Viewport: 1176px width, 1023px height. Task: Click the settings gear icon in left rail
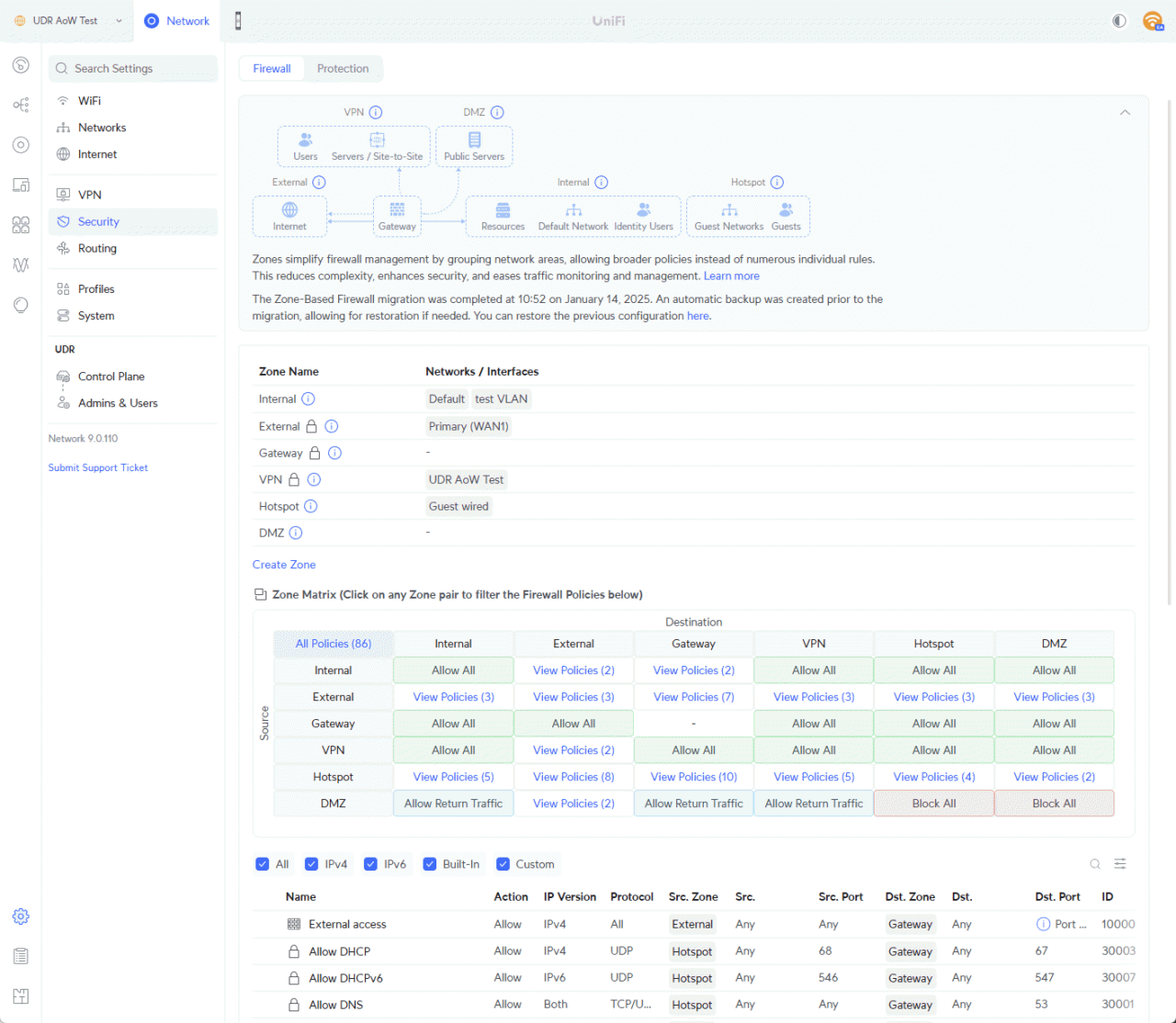click(x=20, y=916)
